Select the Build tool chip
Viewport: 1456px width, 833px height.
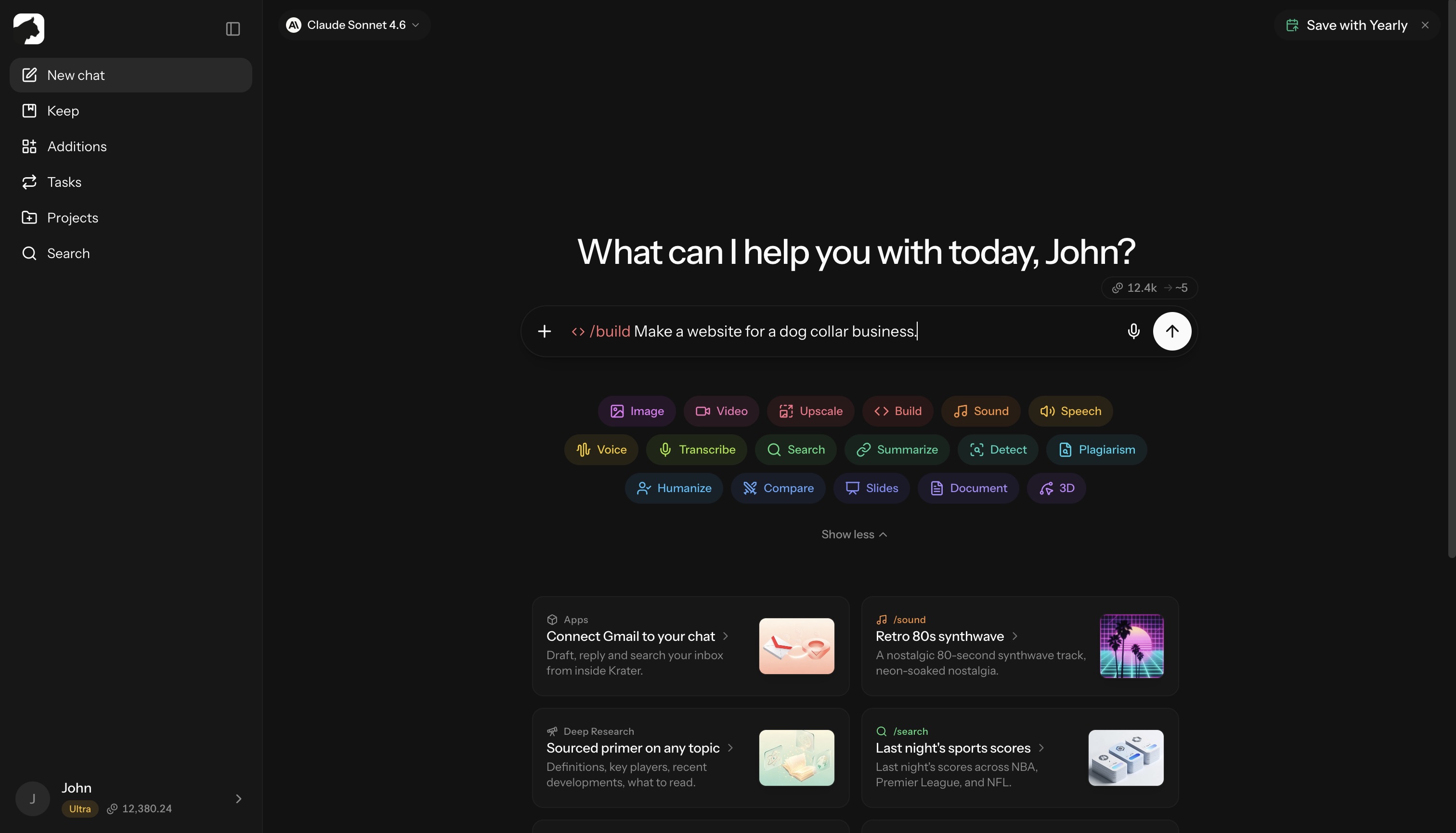tap(897, 411)
